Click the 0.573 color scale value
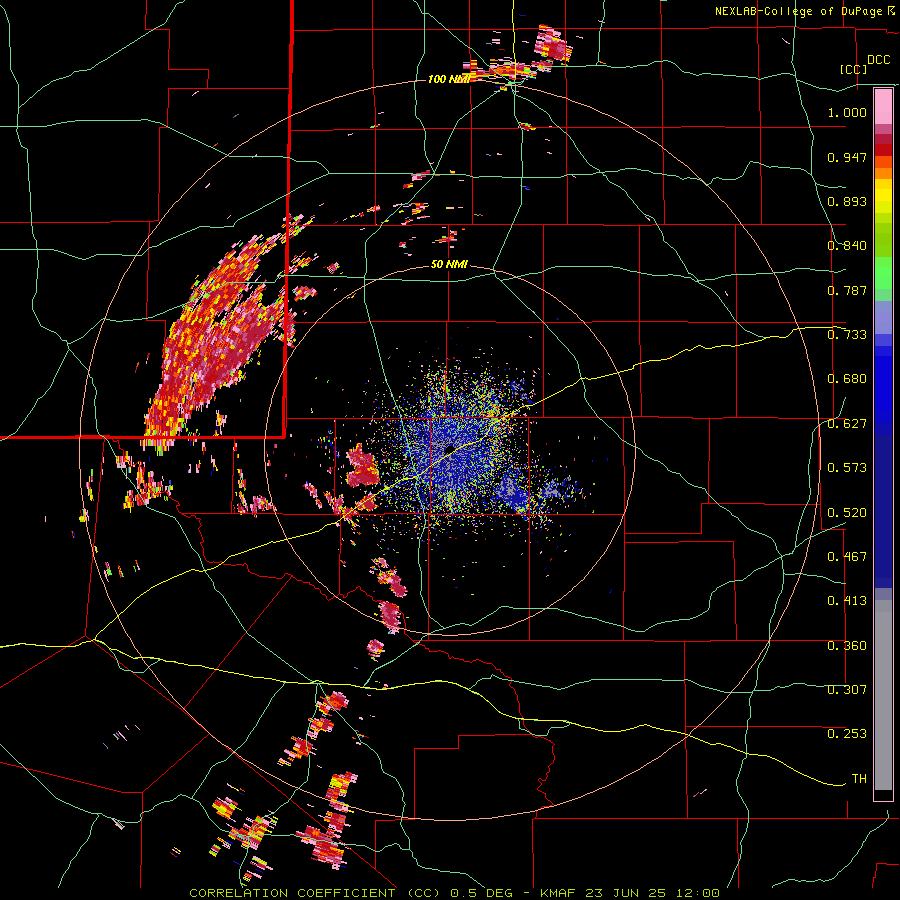900x900 pixels. [847, 468]
